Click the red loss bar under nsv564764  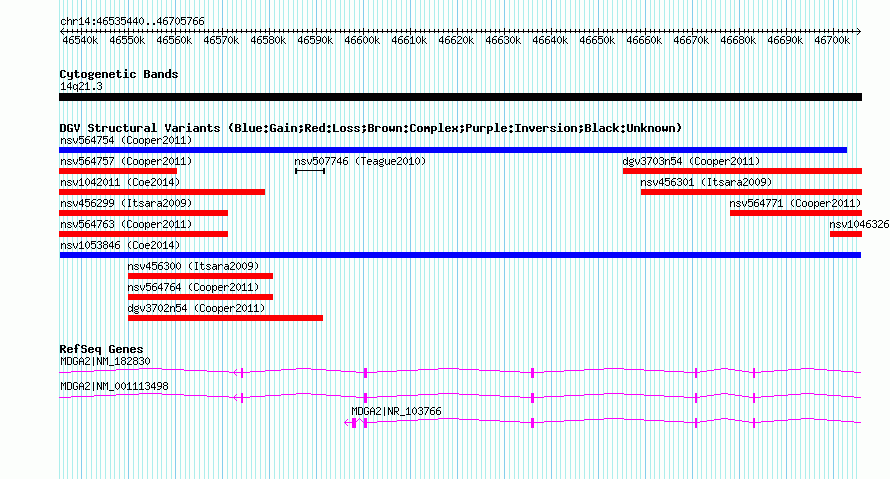[200, 297]
